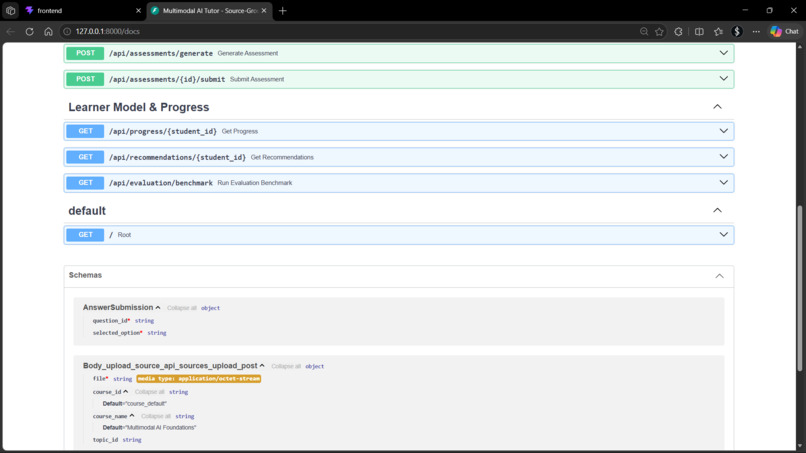The height and width of the screenshot is (453, 806).
Task: Click Default "Multimodal AI Foundations" text
Action: click(149, 427)
